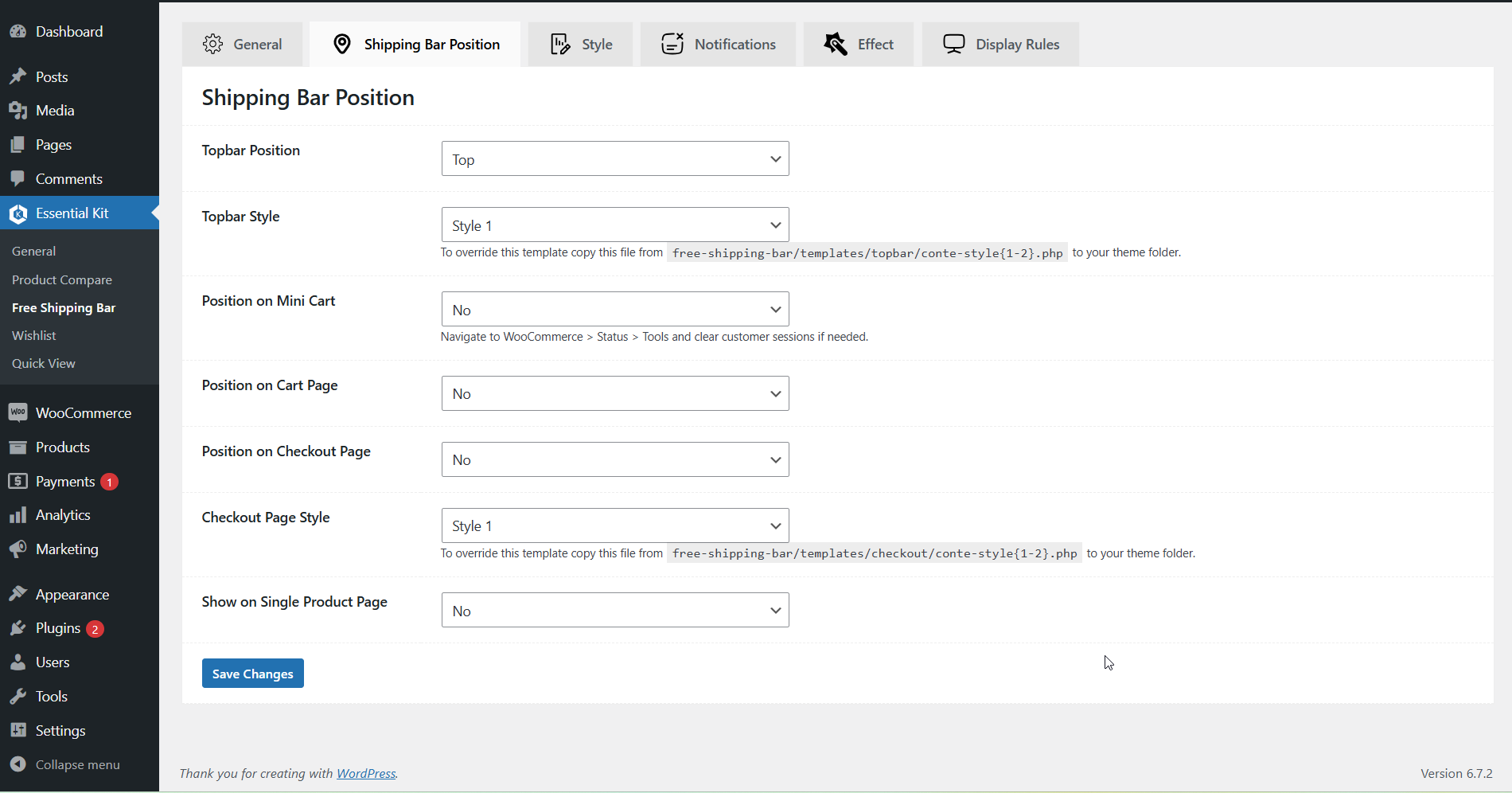The image size is (1512, 793).
Task: Click the Appearance menu label
Action: coord(72,595)
